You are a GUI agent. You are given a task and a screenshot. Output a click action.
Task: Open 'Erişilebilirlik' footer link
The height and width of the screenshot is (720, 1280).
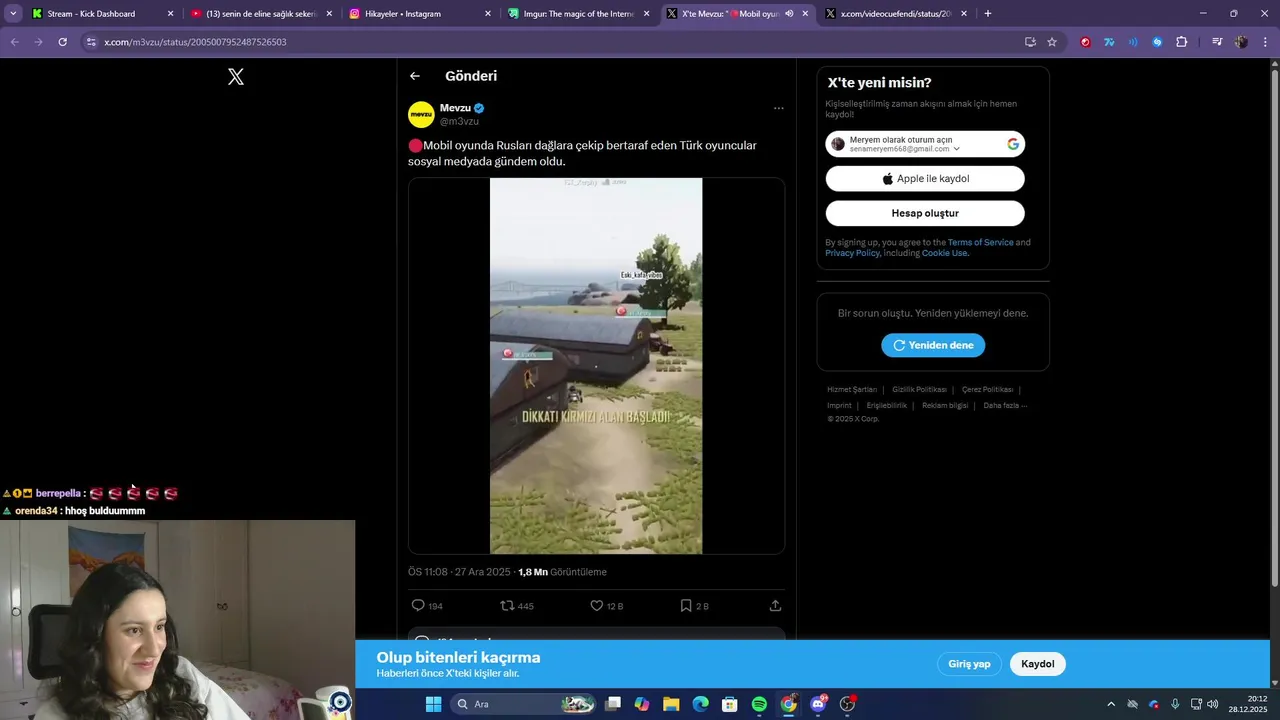887,405
